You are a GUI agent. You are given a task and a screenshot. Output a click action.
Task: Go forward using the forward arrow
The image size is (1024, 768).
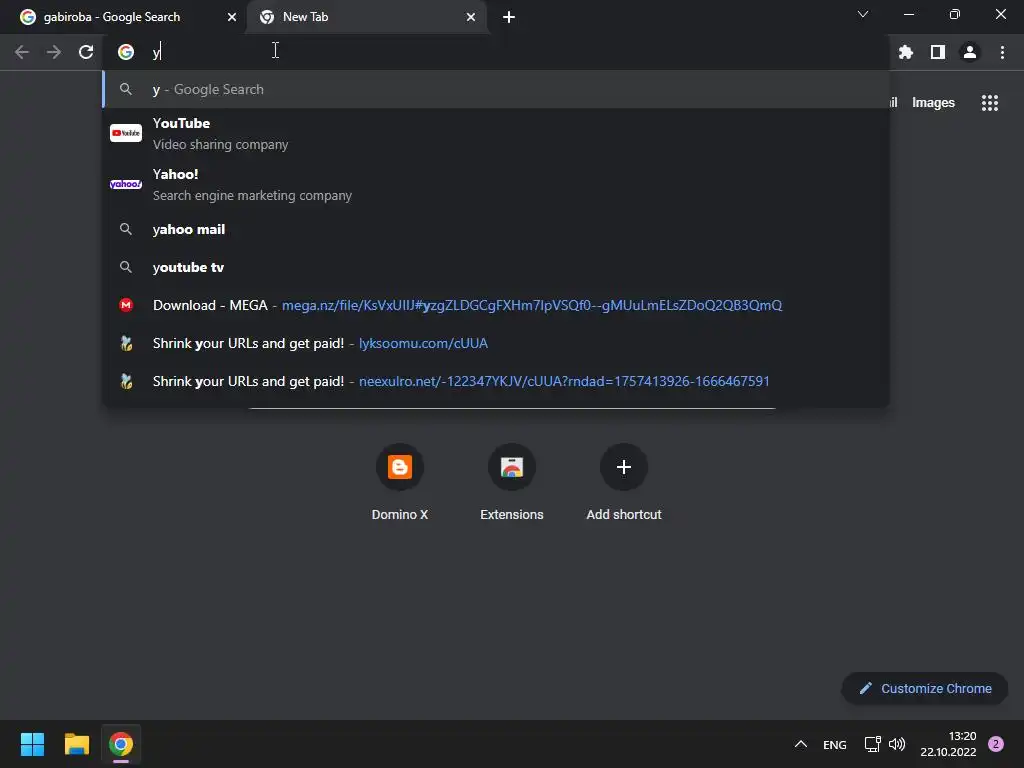54,52
